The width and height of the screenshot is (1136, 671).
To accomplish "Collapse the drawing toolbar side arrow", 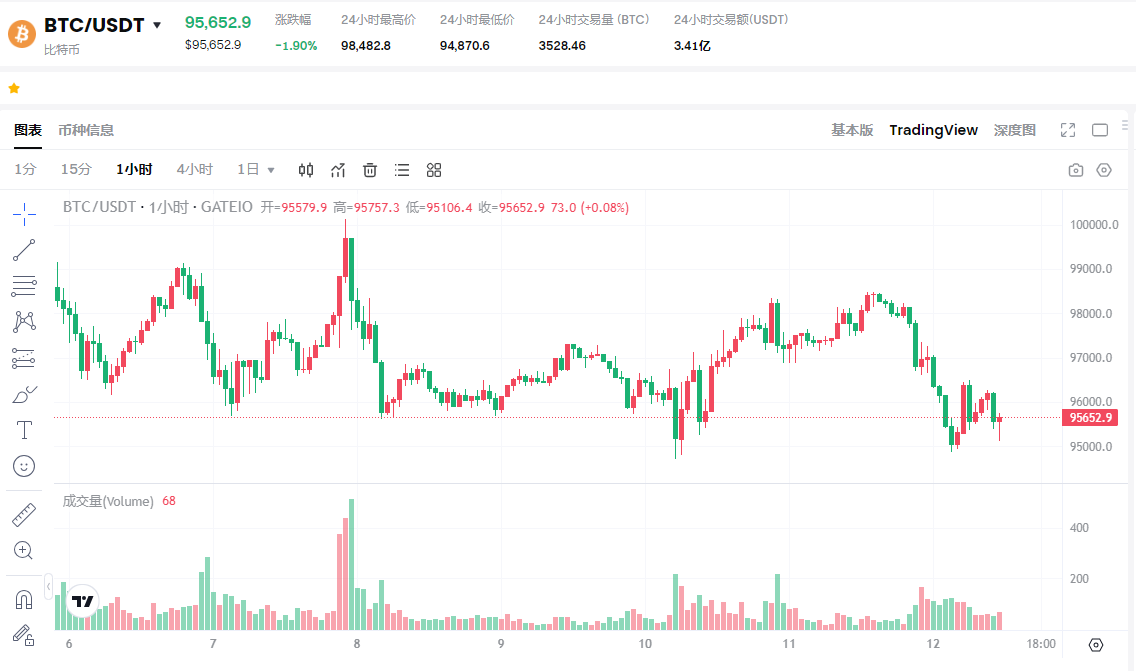I will [48, 585].
